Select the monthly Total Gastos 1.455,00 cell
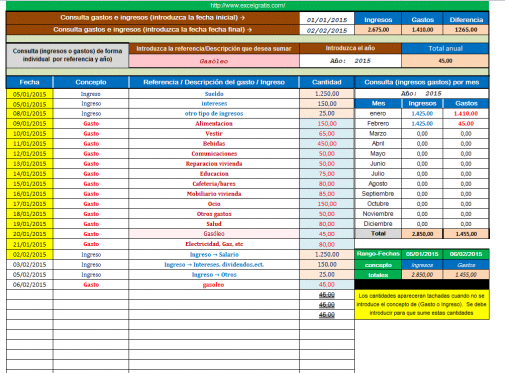Screen dimensions: 505x373 click(466, 234)
